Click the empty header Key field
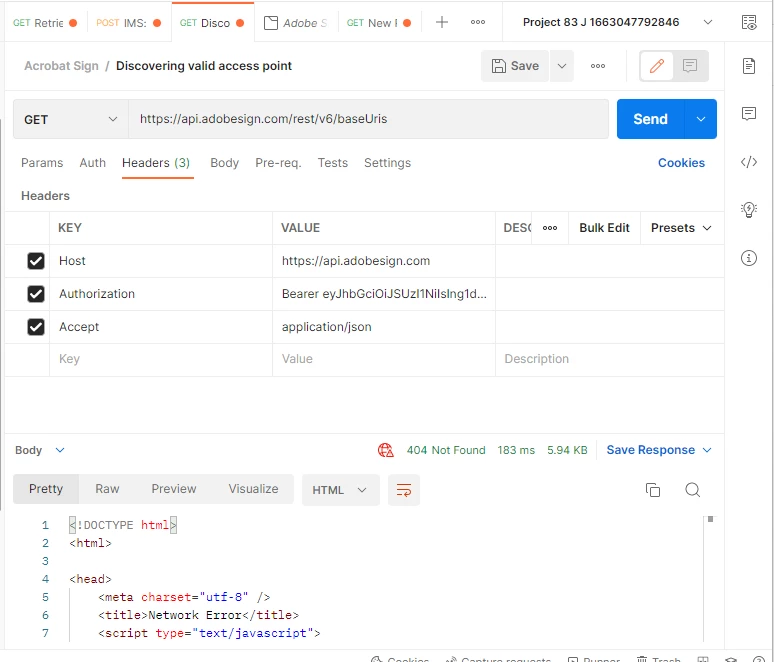The width and height of the screenshot is (774, 662). (x=161, y=359)
